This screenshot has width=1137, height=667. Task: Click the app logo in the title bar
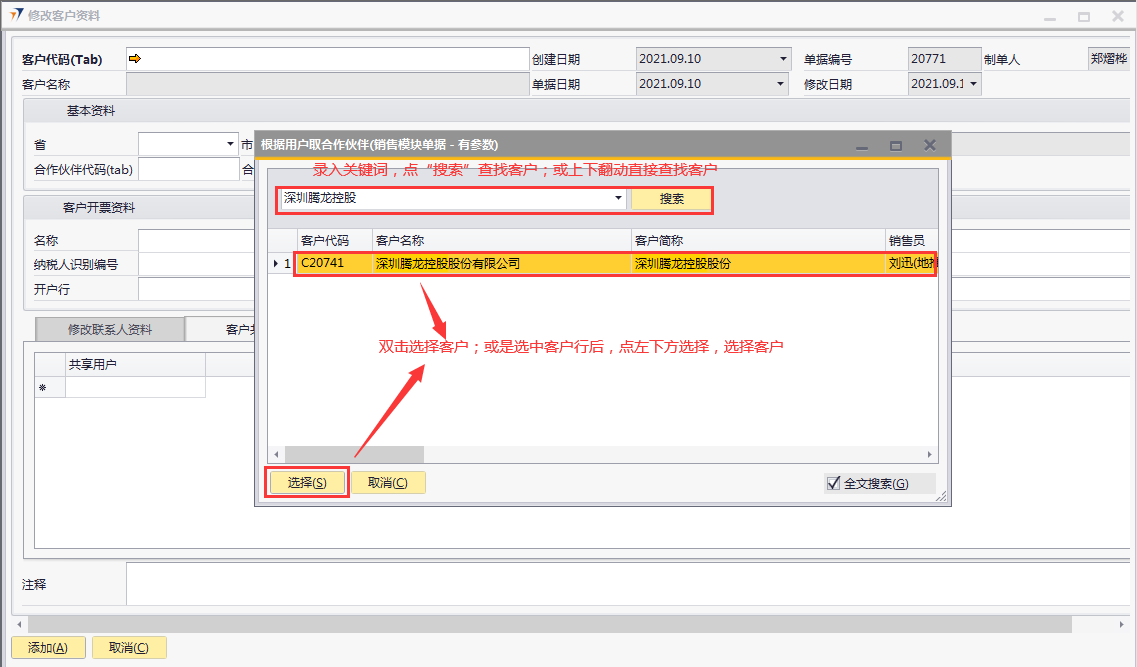point(15,16)
